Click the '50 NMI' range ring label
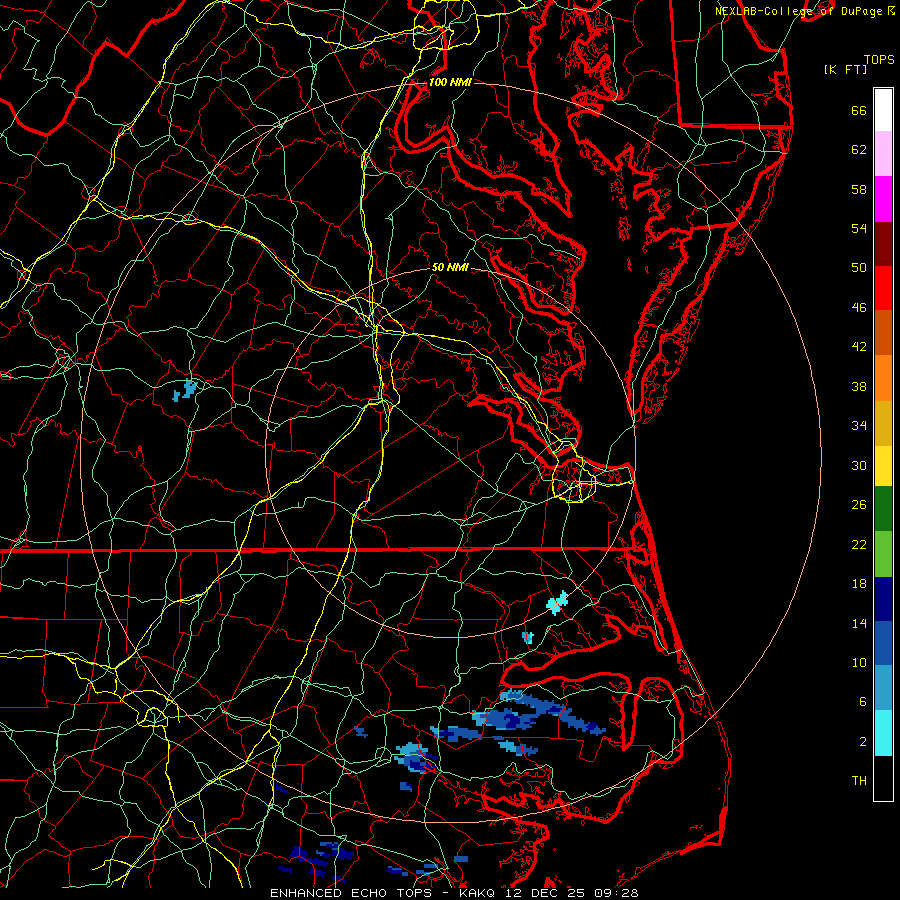 point(450,267)
